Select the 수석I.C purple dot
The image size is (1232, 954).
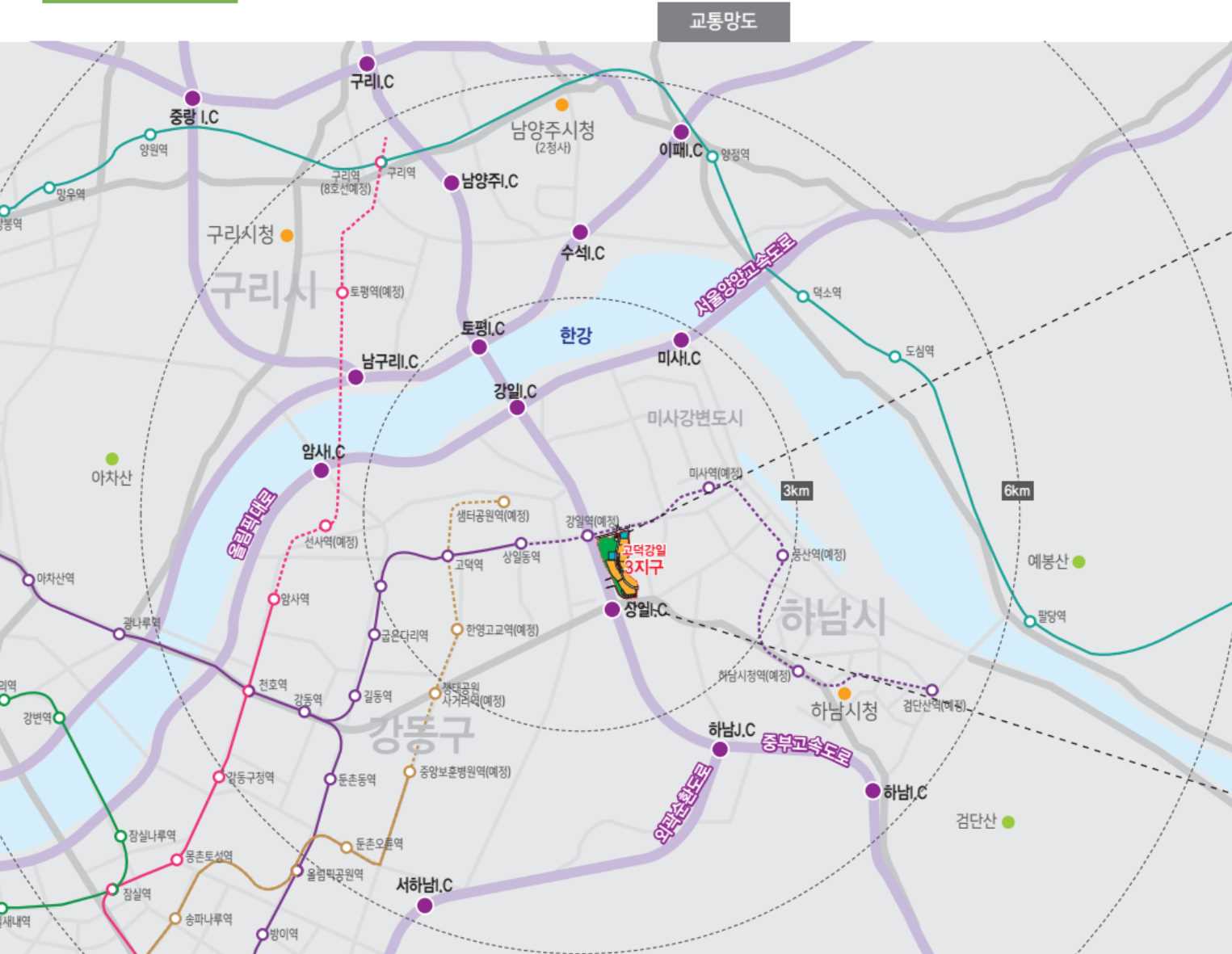pyautogui.click(x=580, y=233)
